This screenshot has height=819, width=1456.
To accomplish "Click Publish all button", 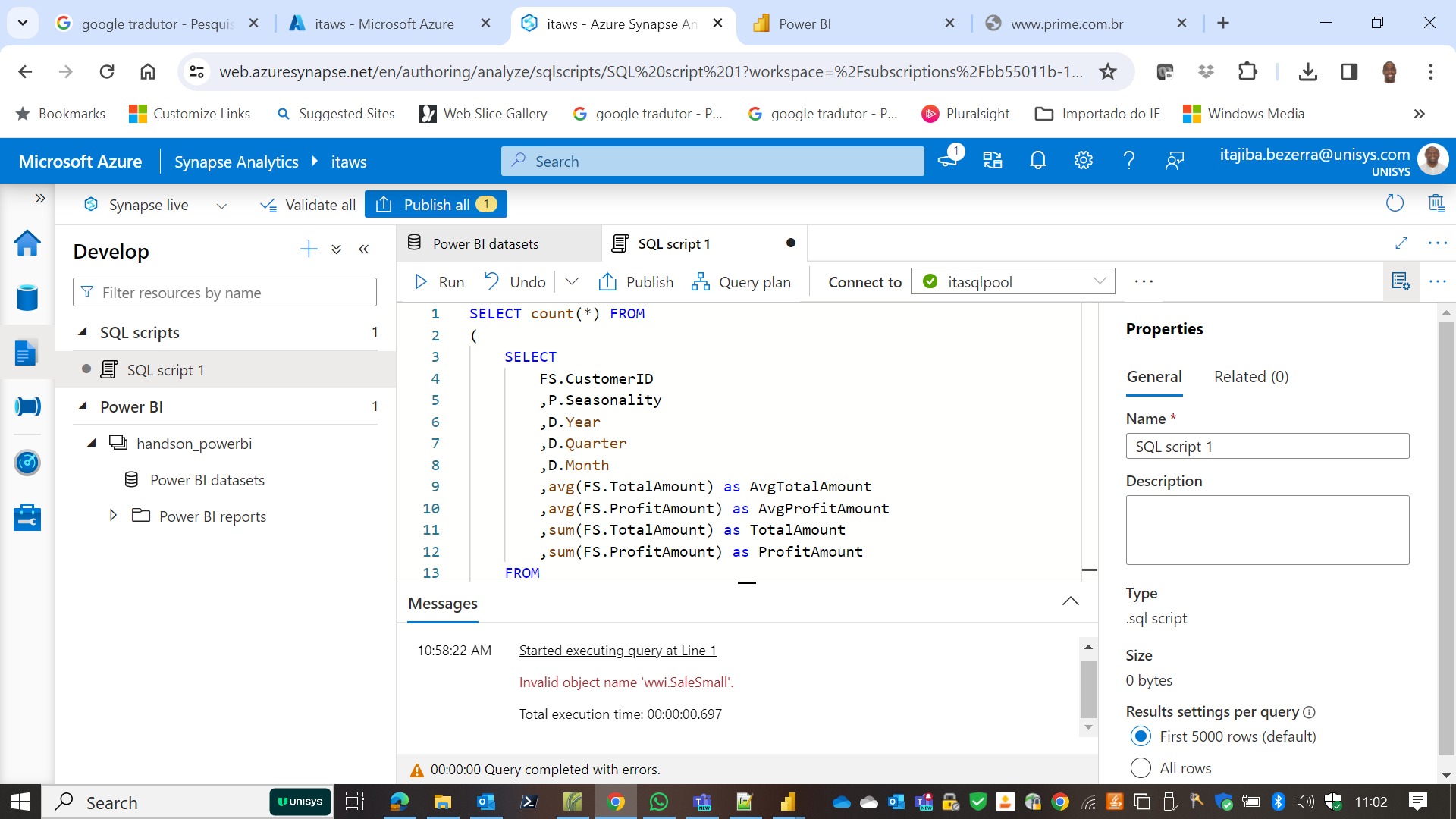I will [x=436, y=204].
